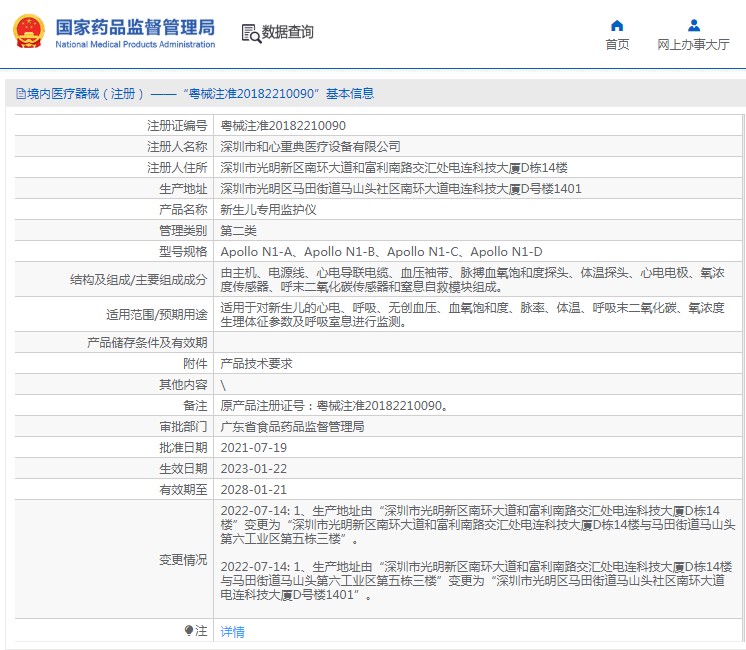The image size is (746, 650).
Task: Click the 产品储存条件及有效期 row label
Action: 147,343
